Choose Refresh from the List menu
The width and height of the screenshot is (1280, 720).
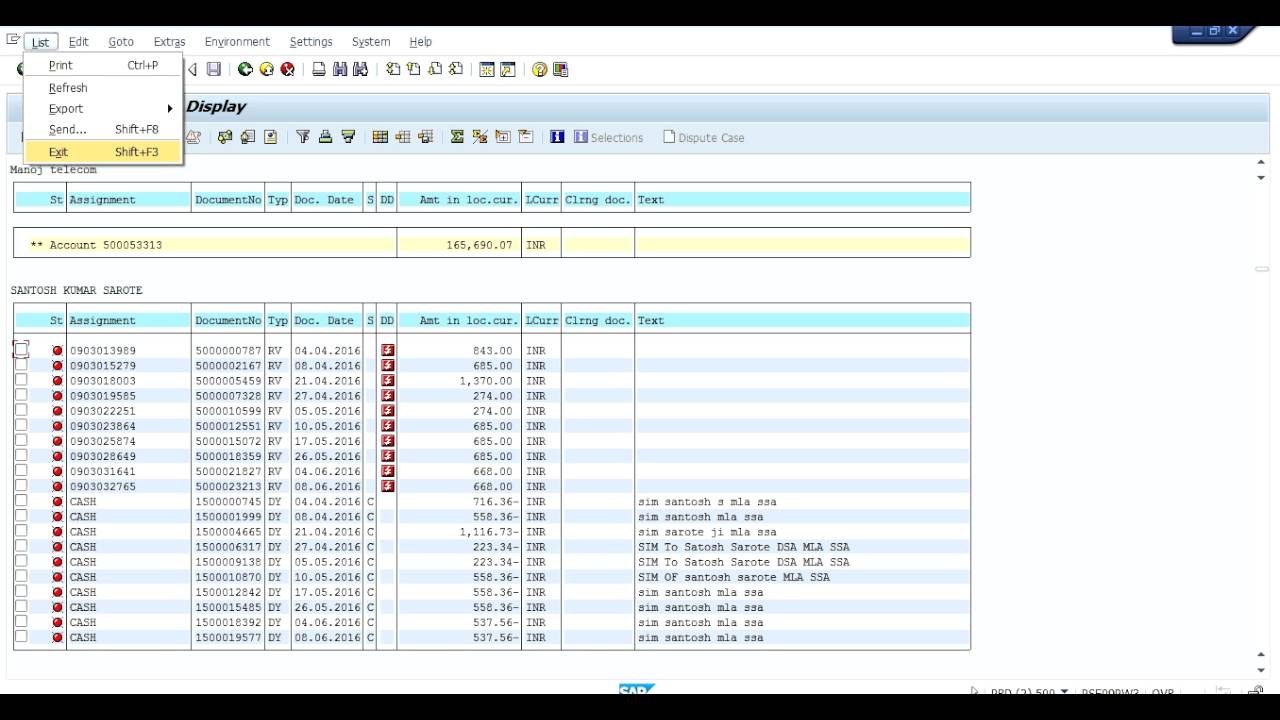[103, 88]
